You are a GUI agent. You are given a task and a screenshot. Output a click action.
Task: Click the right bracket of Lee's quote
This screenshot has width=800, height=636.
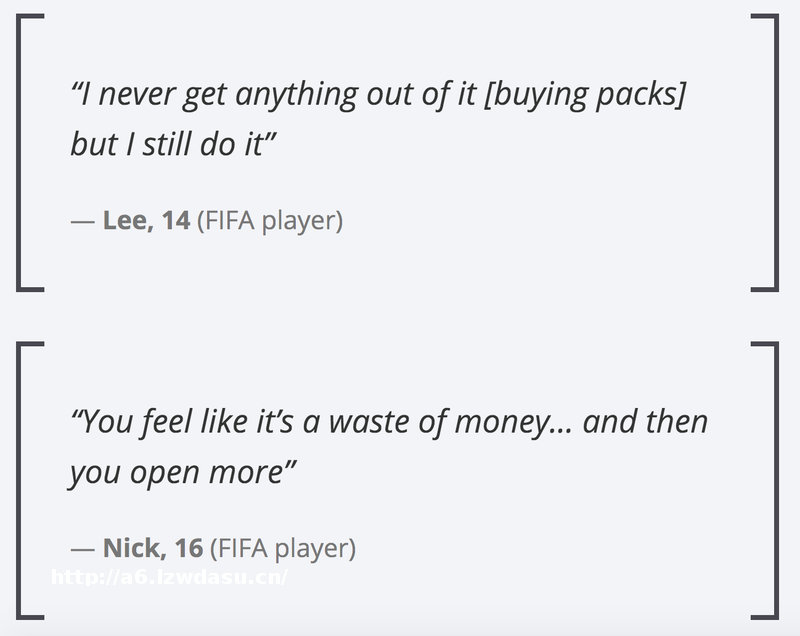(x=772, y=152)
